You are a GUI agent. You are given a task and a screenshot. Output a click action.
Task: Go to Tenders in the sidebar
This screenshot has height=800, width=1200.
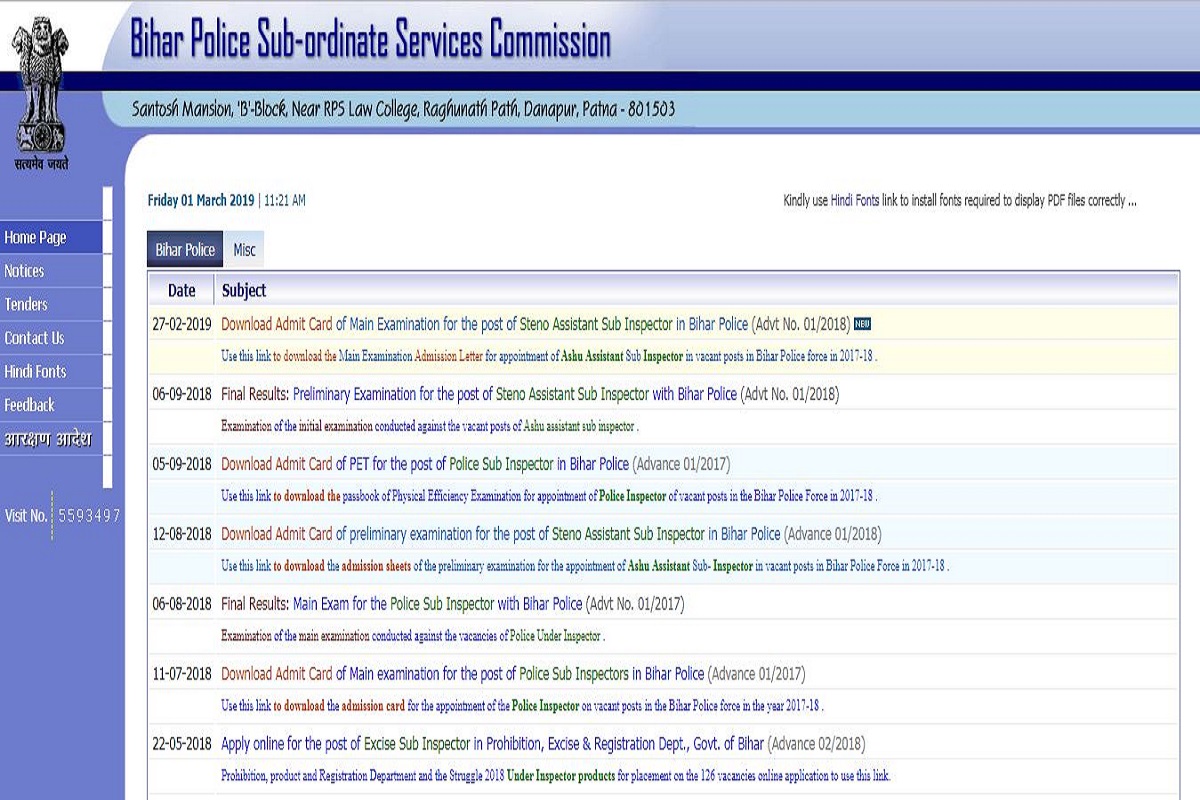click(x=51, y=304)
